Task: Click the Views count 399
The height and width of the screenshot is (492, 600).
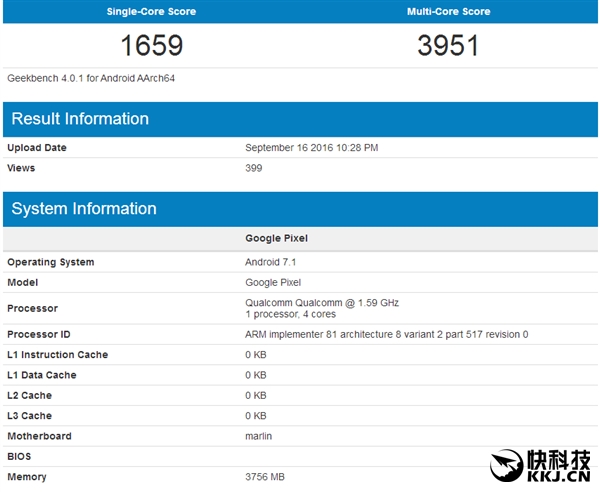Action: point(254,168)
